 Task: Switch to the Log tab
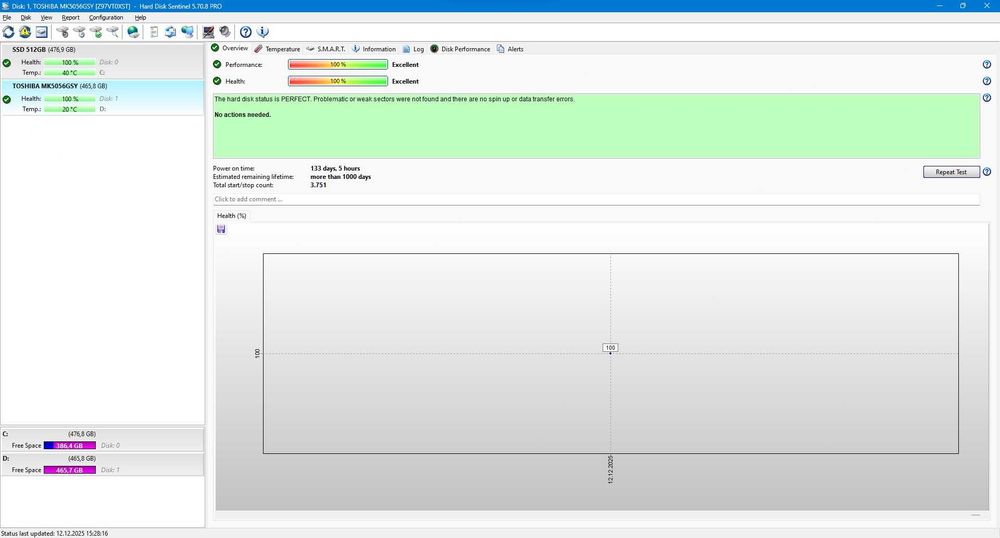click(x=413, y=49)
